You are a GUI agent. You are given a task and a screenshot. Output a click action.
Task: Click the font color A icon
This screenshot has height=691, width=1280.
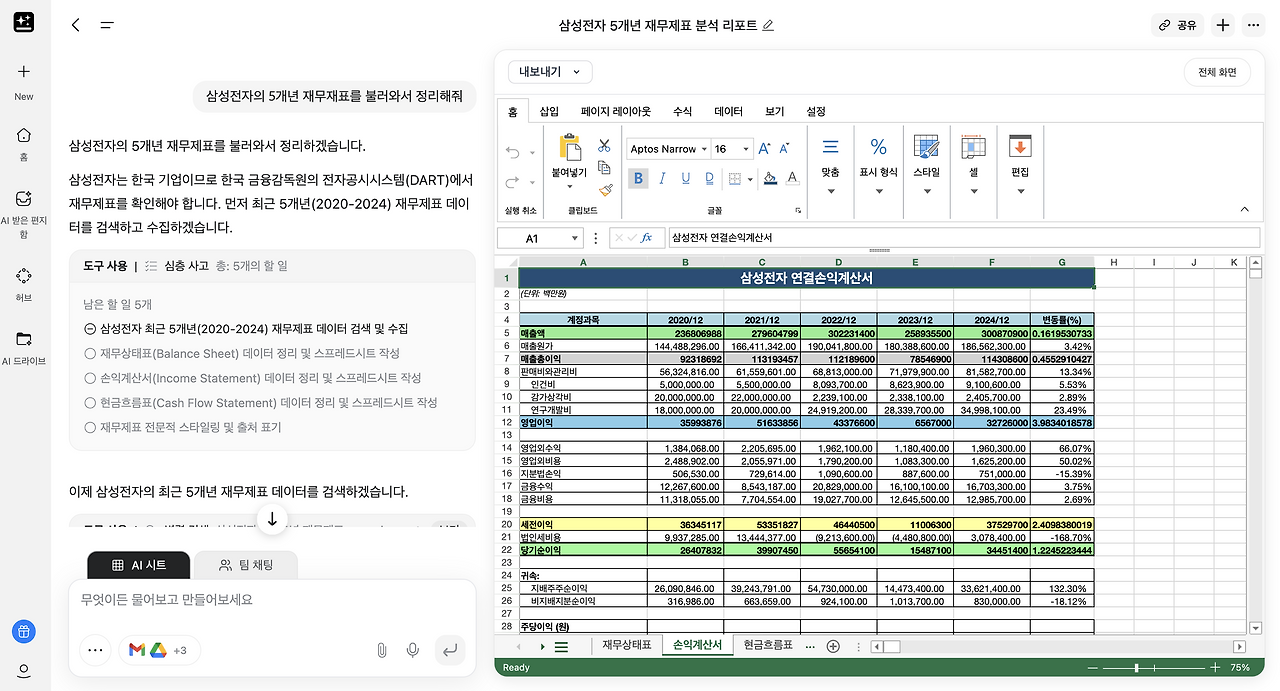coord(792,178)
